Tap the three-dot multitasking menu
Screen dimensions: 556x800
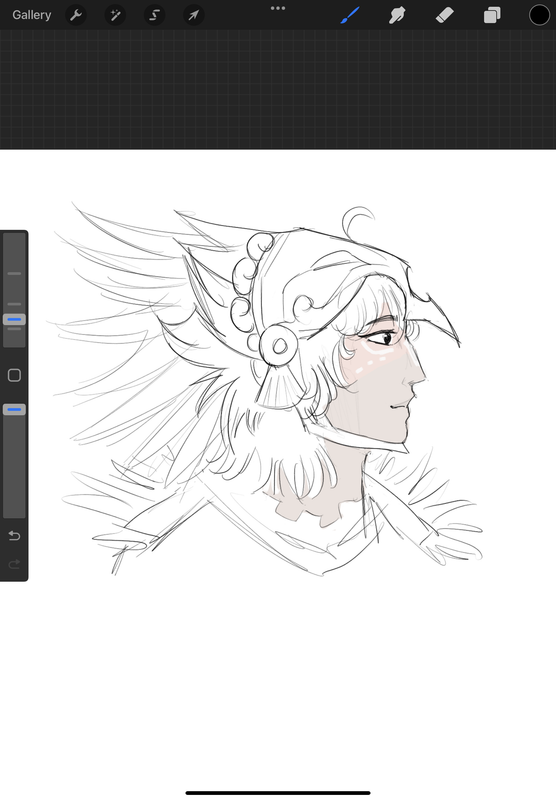point(278,8)
